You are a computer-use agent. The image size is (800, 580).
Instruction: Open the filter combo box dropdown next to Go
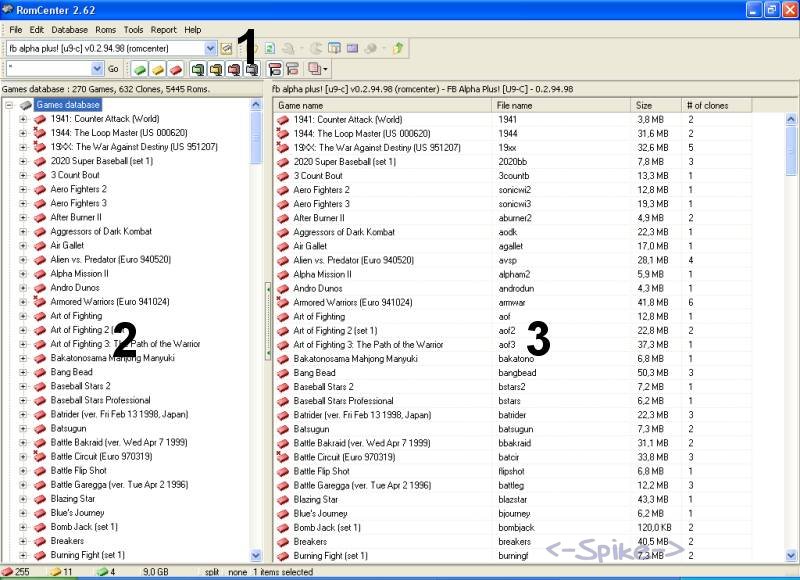(97, 68)
